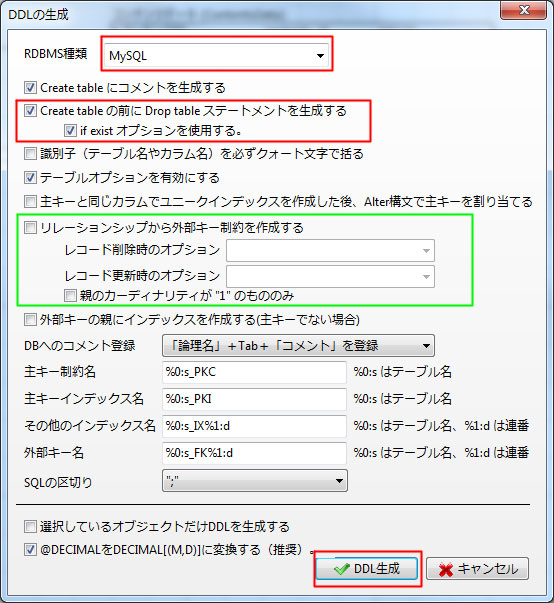
Task: Click the 主キー制約名 input field
Action: (254, 372)
